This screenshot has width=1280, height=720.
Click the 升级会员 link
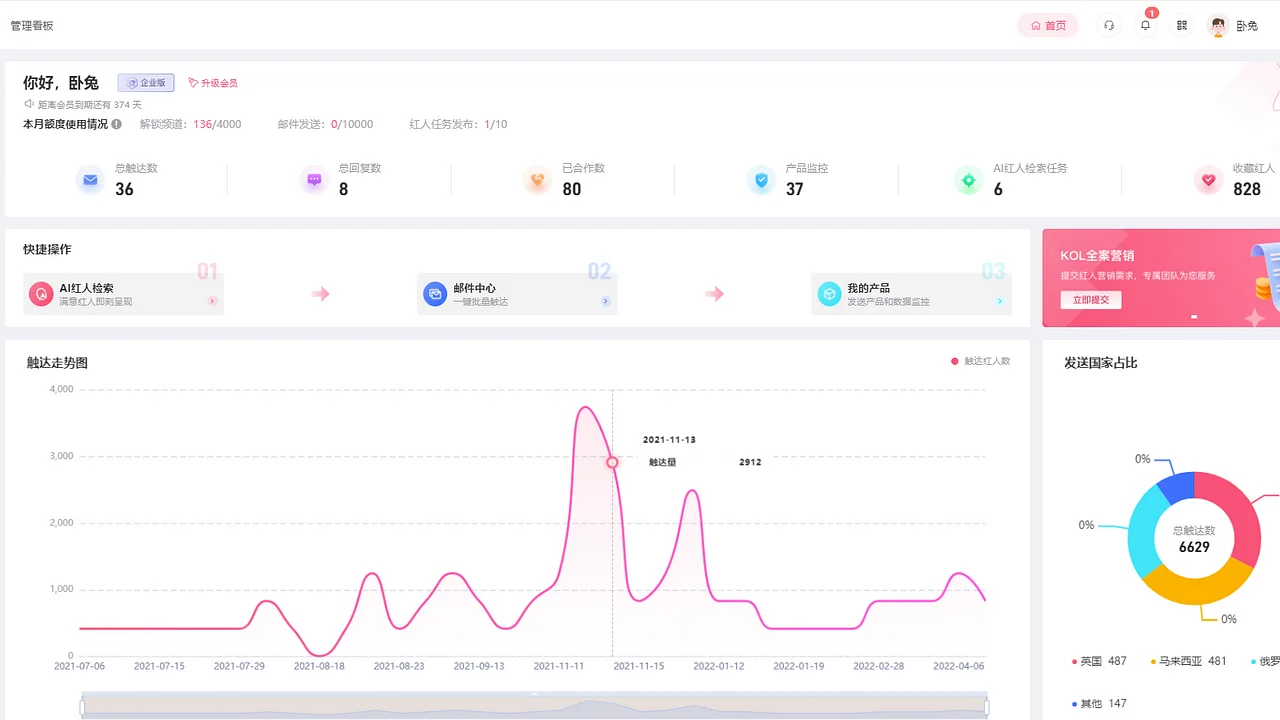coord(213,83)
